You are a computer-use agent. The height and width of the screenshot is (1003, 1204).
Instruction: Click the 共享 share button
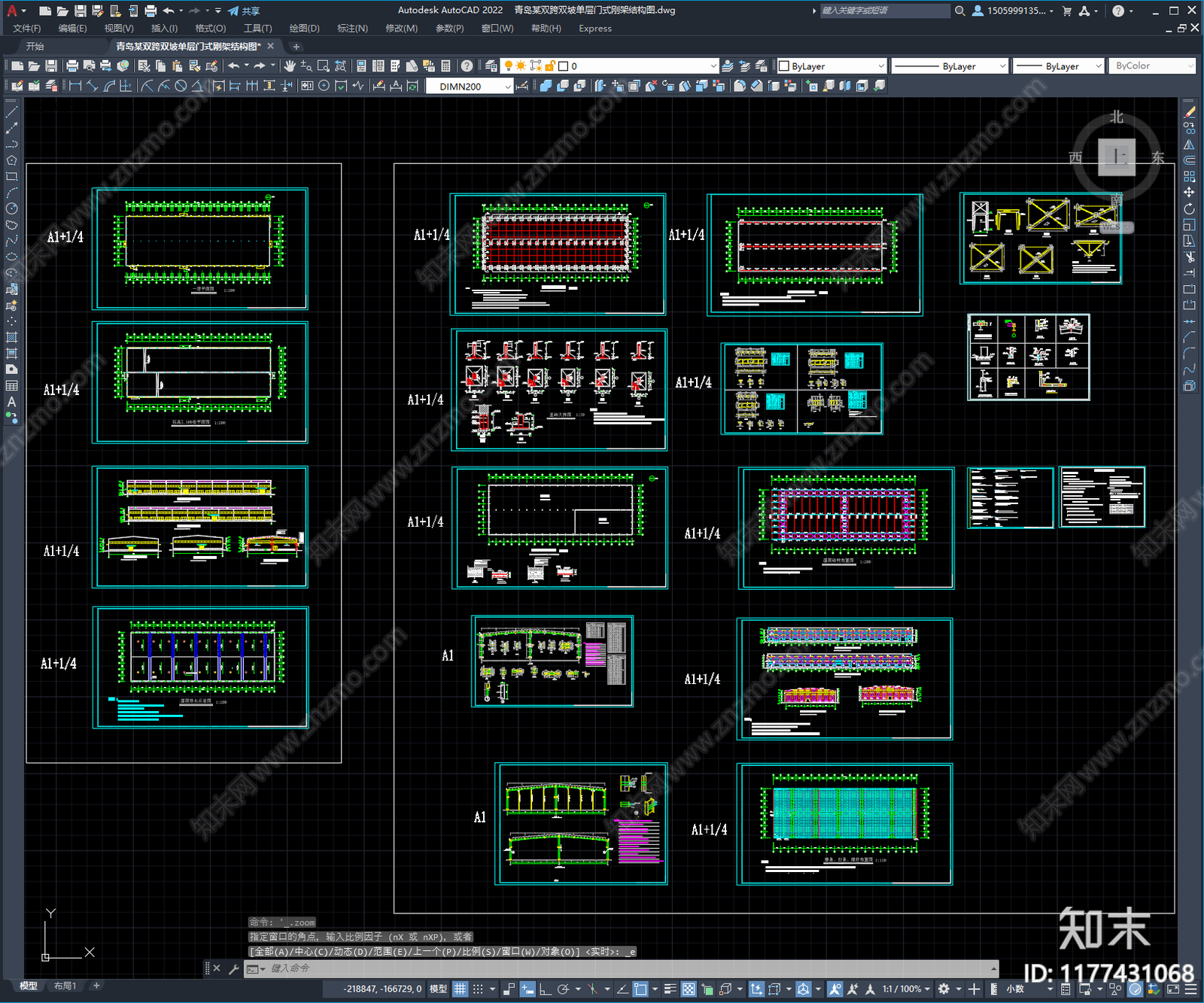pyautogui.click(x=244, y=11)
